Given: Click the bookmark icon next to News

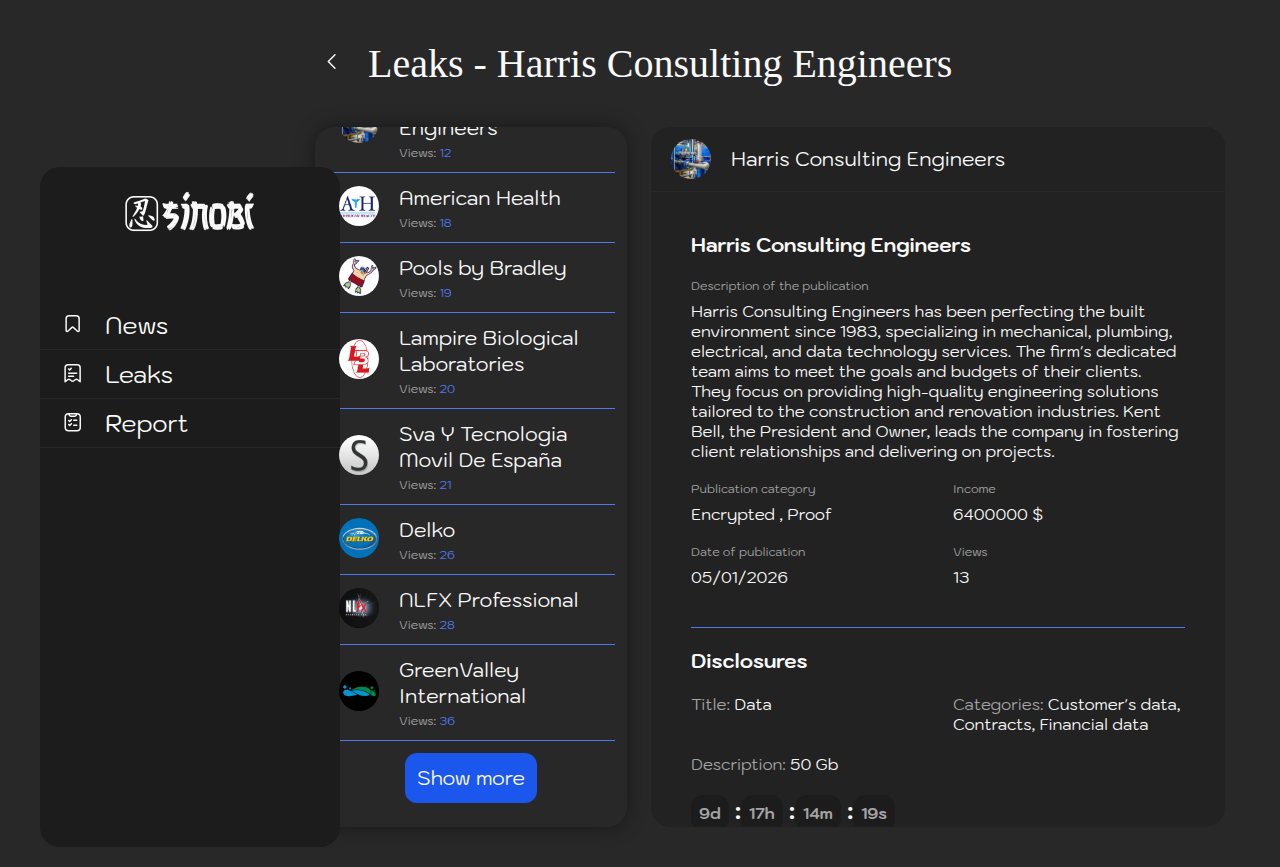Looking at the screenshot, I should [72, 324].
